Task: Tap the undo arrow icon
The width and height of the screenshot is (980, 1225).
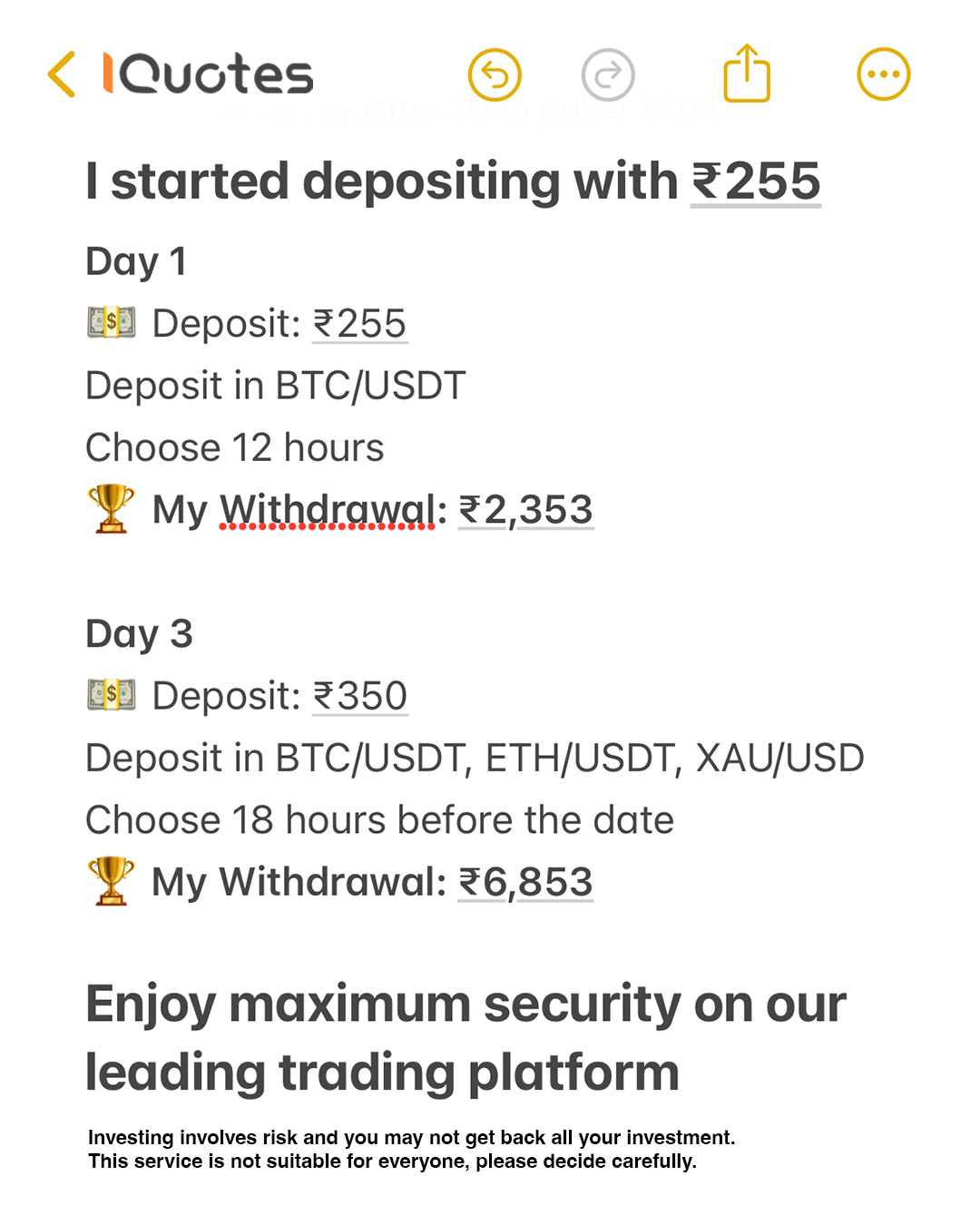Action: point(495,74)
